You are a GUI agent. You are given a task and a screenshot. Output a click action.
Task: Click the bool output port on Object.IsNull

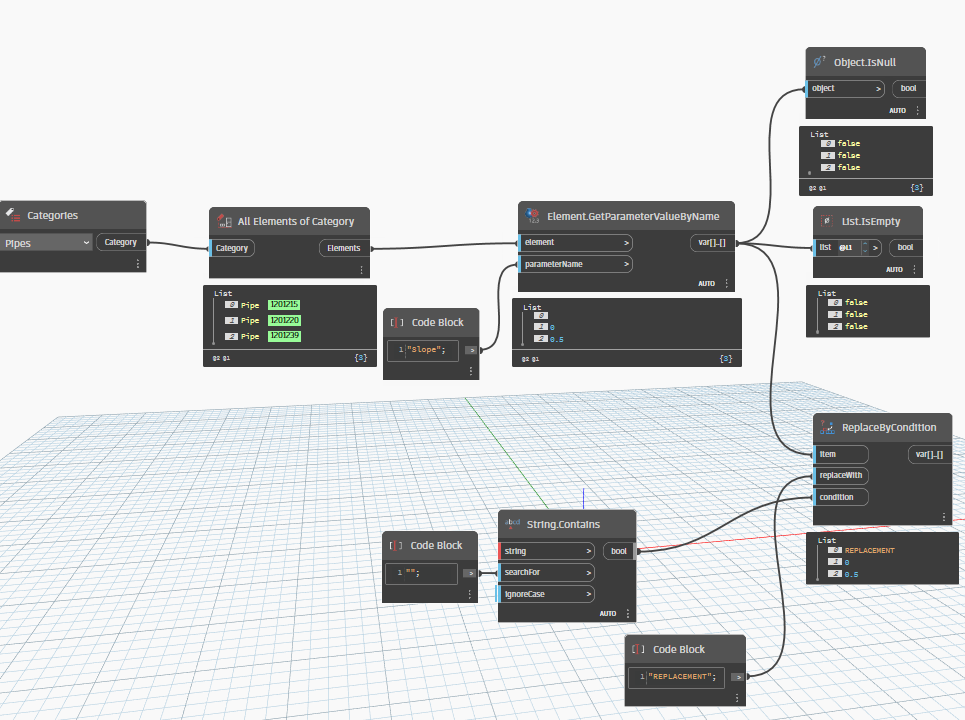(x=908, y=88)
